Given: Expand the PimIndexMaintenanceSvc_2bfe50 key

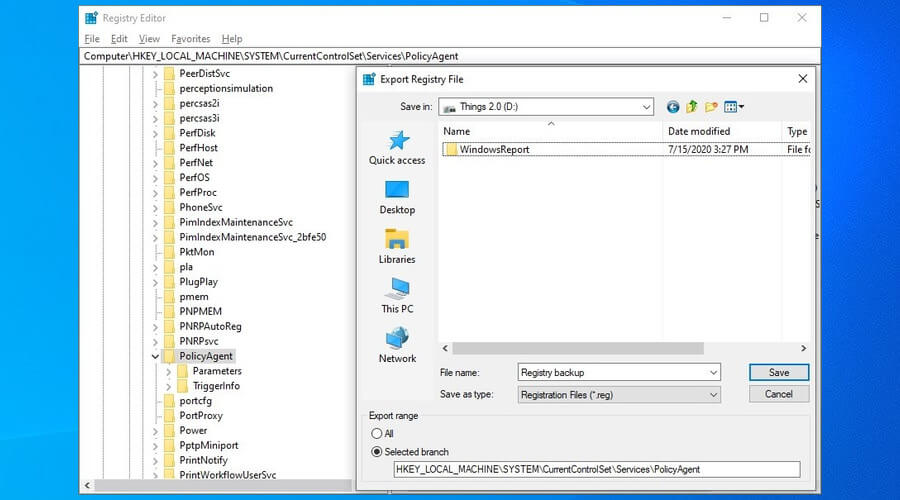Looking at the screenshot, I should click(155, 238).
